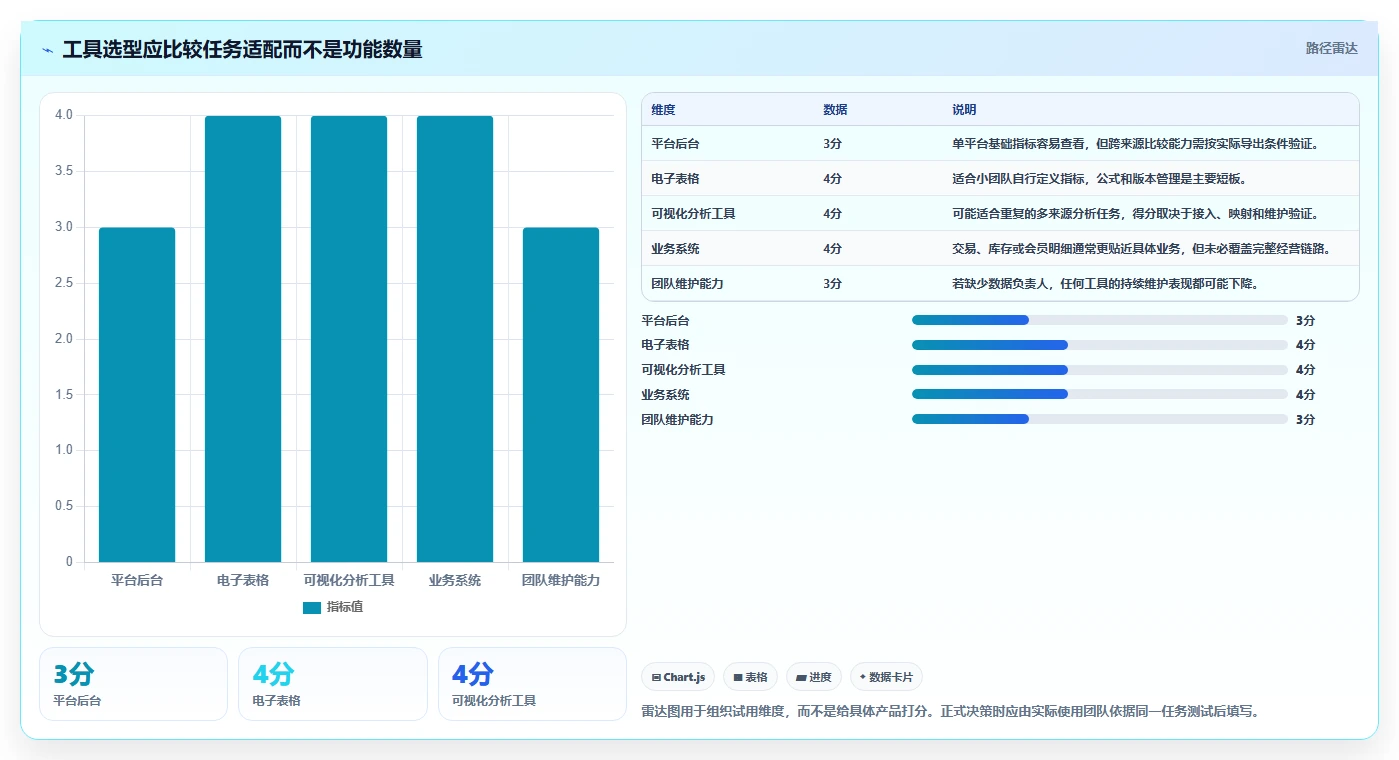This screenshot has width=1399, height=760.
Task: Select the 数据卡片 tag chip
Action: tap(886, 677)
